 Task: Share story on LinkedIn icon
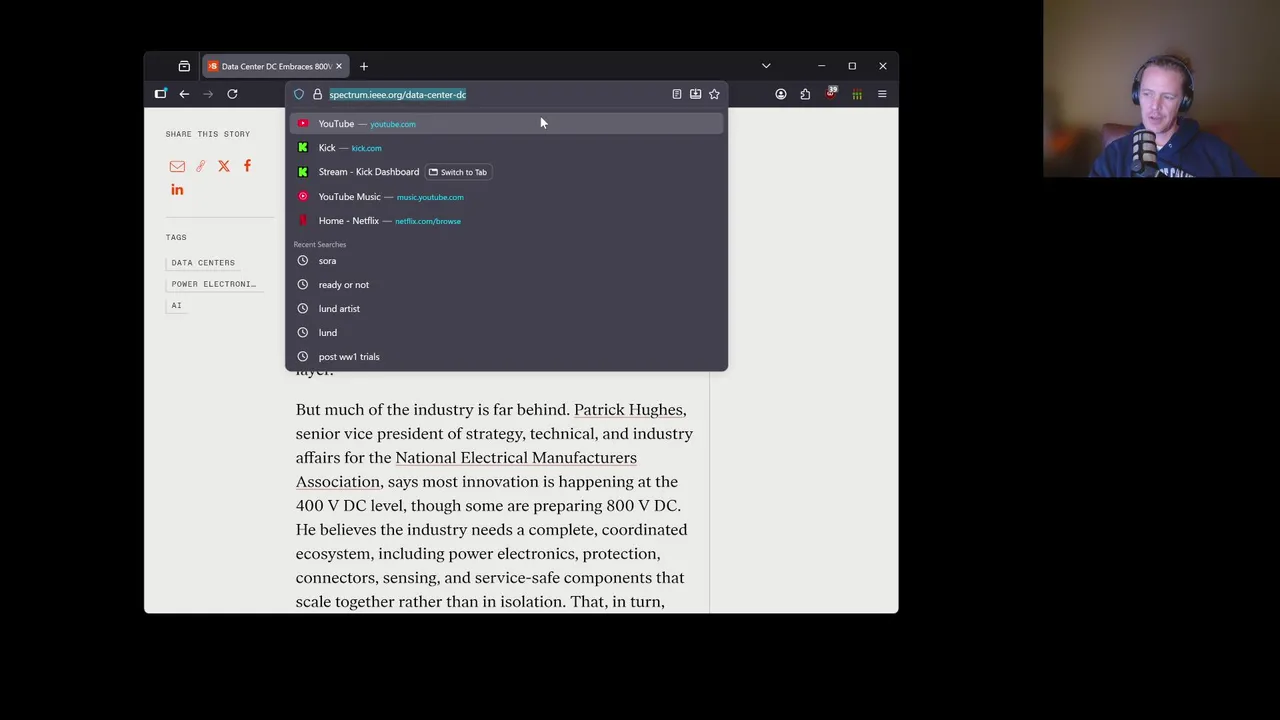(177, 190)
